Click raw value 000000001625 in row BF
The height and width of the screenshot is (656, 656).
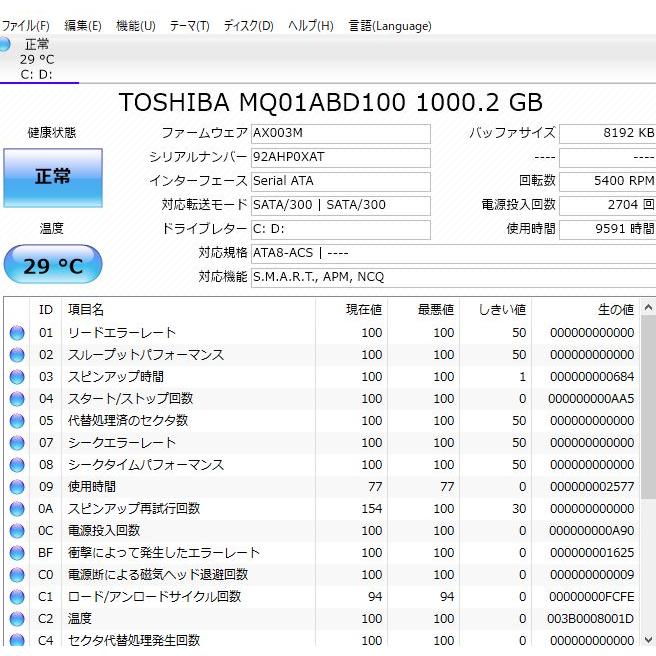(592, 553)
